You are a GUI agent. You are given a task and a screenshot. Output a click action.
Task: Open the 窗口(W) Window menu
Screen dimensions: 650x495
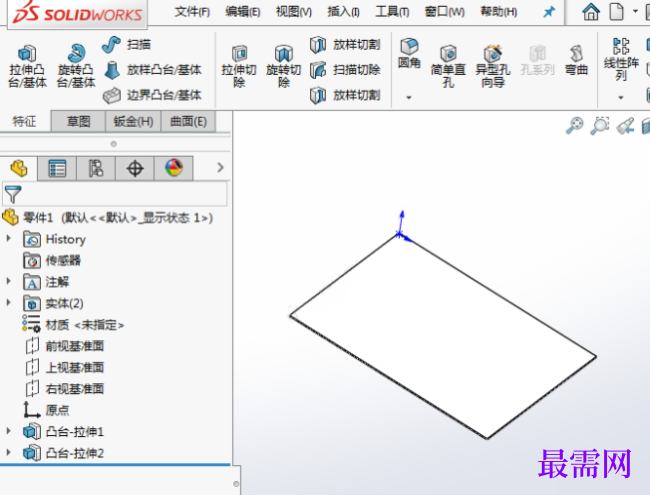(445, 12)
